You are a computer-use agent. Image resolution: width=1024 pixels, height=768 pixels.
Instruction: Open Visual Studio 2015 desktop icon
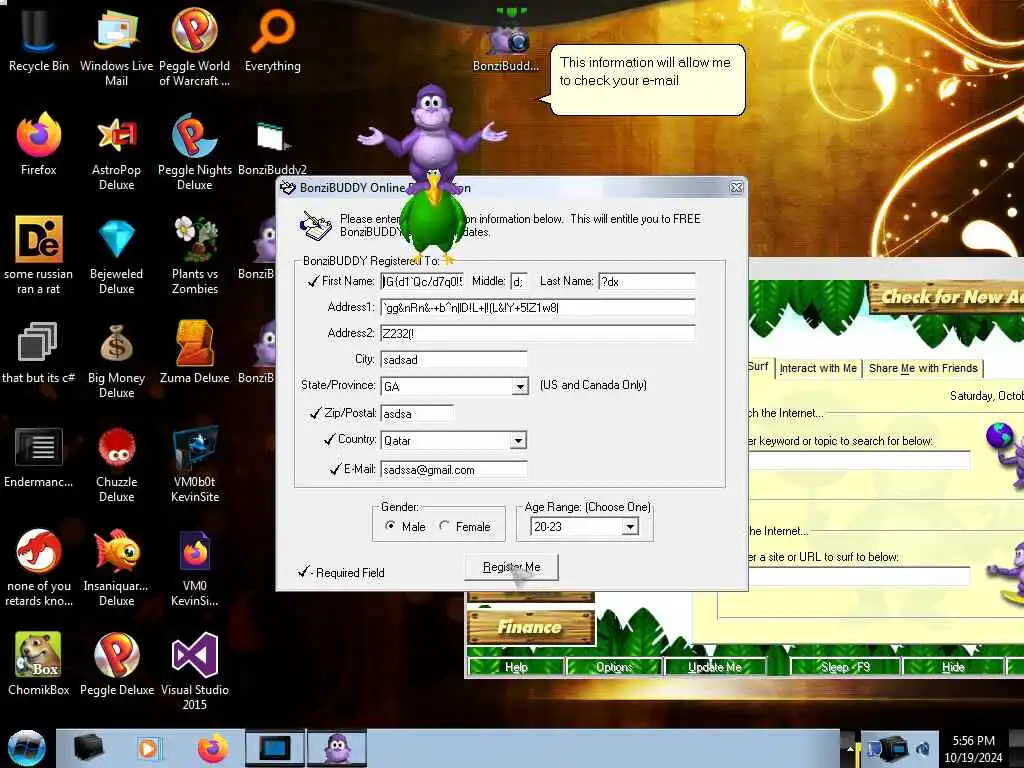click(x=195, y=671)
